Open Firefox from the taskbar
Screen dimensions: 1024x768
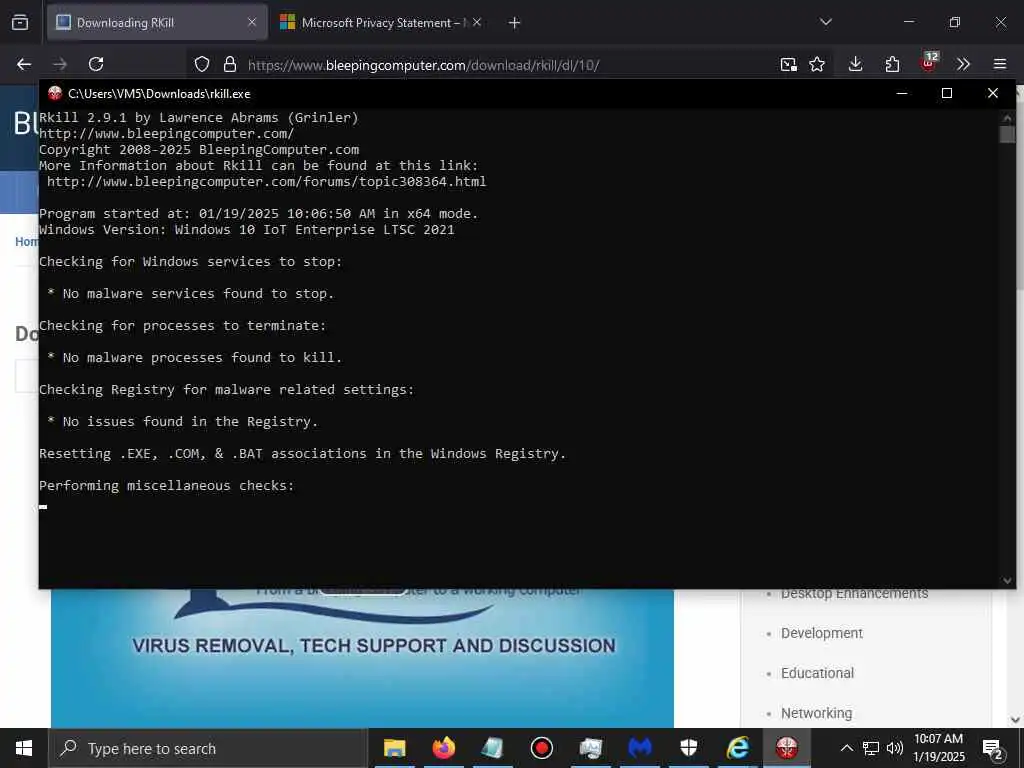tap(443, 748)
